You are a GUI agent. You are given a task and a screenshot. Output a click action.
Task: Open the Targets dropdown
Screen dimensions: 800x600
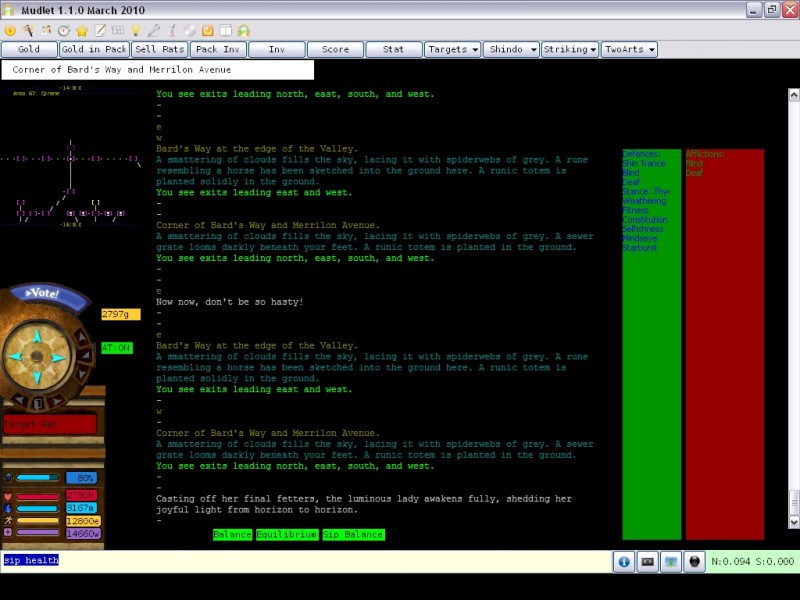pyautogui.click(x=453, y=49)
